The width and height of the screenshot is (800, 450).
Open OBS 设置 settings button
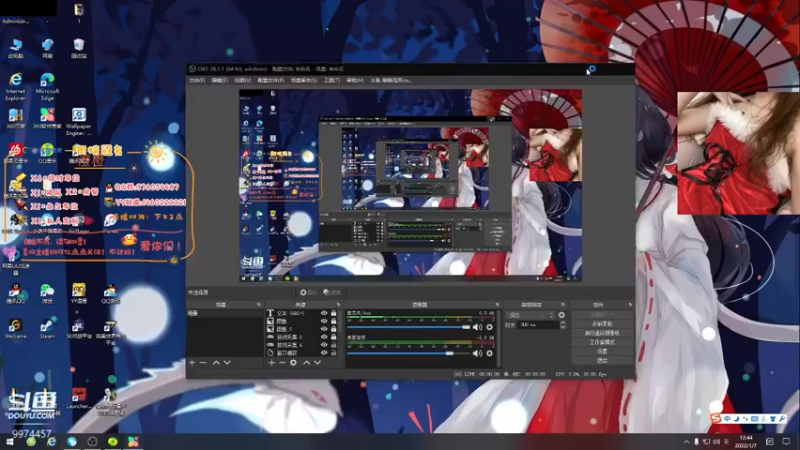pyautogui.click(x=602, y=352)
